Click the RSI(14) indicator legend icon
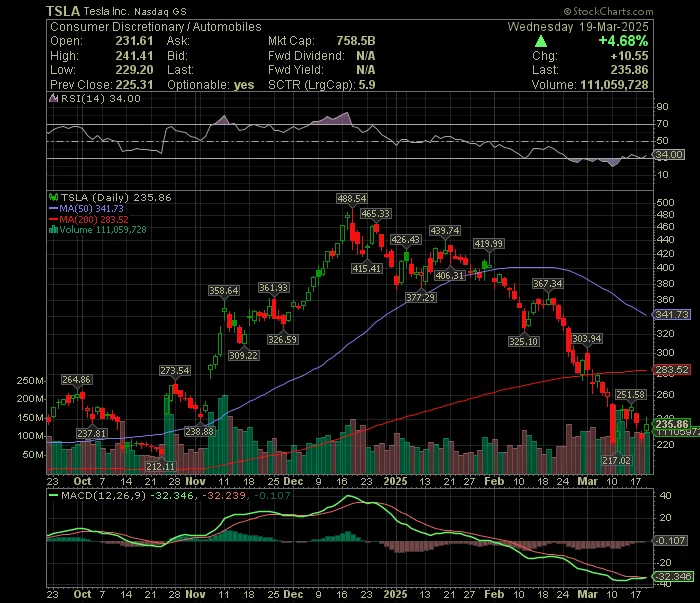The height and width of the screenshot is (603, 700). [54, 98]
